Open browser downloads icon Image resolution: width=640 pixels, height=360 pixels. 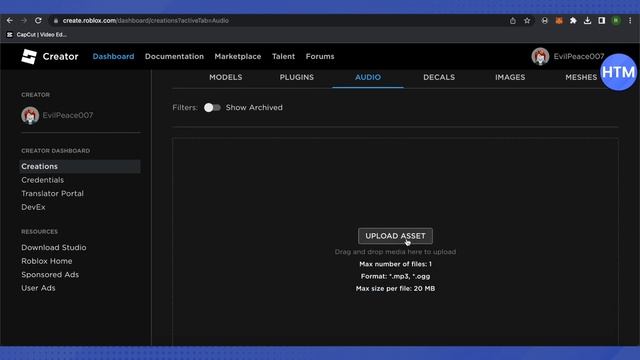click(x=587, y=20)
